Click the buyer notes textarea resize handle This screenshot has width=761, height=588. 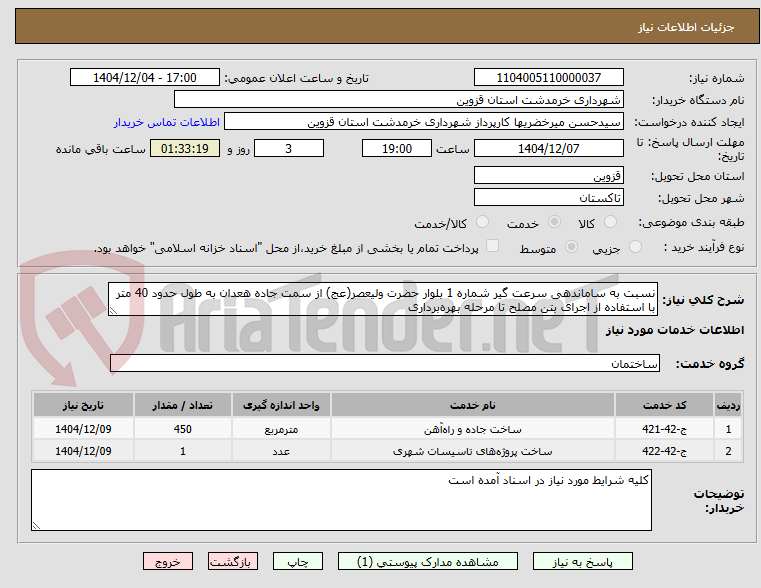(x=36, y=525)
